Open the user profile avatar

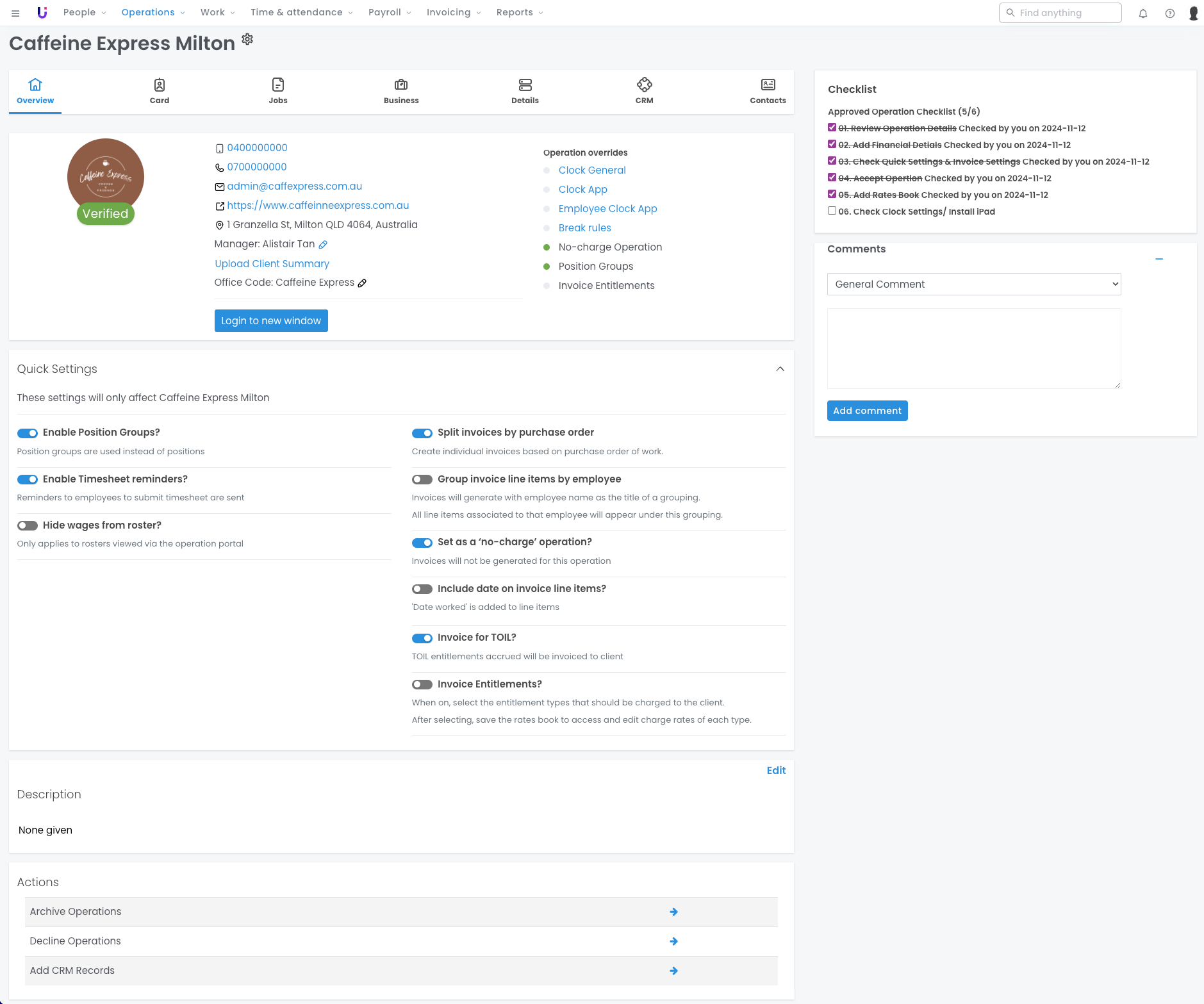(1193, 13)
